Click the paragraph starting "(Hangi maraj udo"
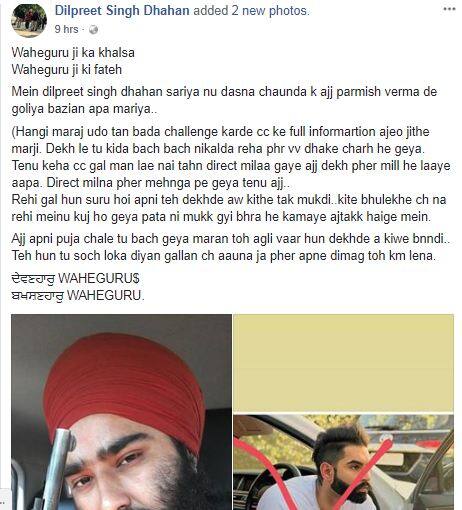 [231, 157]
